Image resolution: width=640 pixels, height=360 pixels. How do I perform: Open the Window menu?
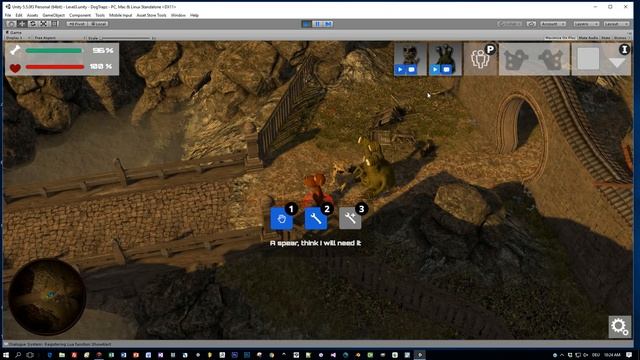point(178,15)
